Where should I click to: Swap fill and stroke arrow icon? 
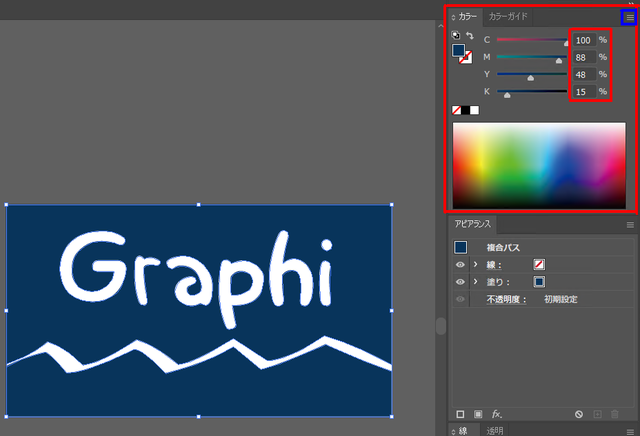(x=470, y=36)
